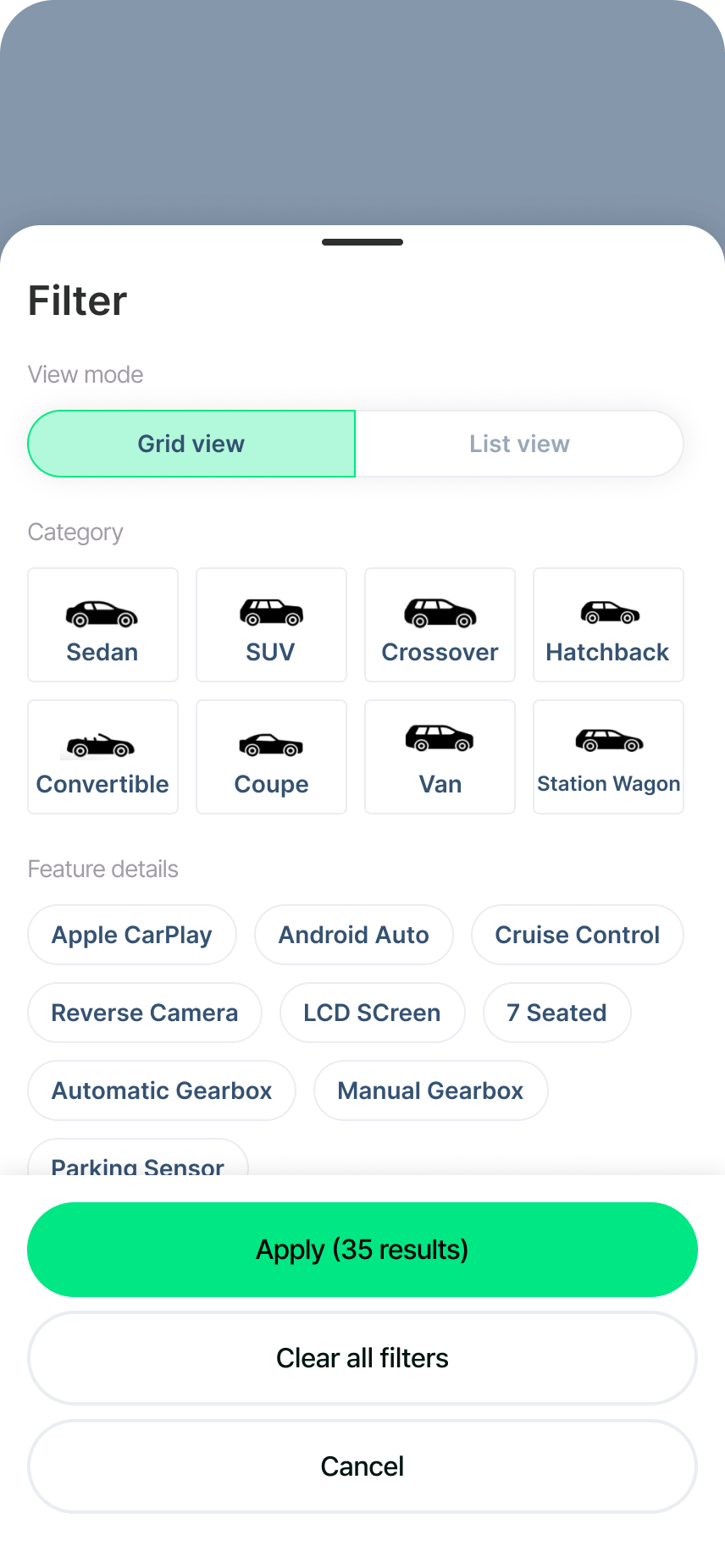The height and width of the screenshot is (1568, 725).
Task: Select the Coupe category icon
Action: [271, 745]
